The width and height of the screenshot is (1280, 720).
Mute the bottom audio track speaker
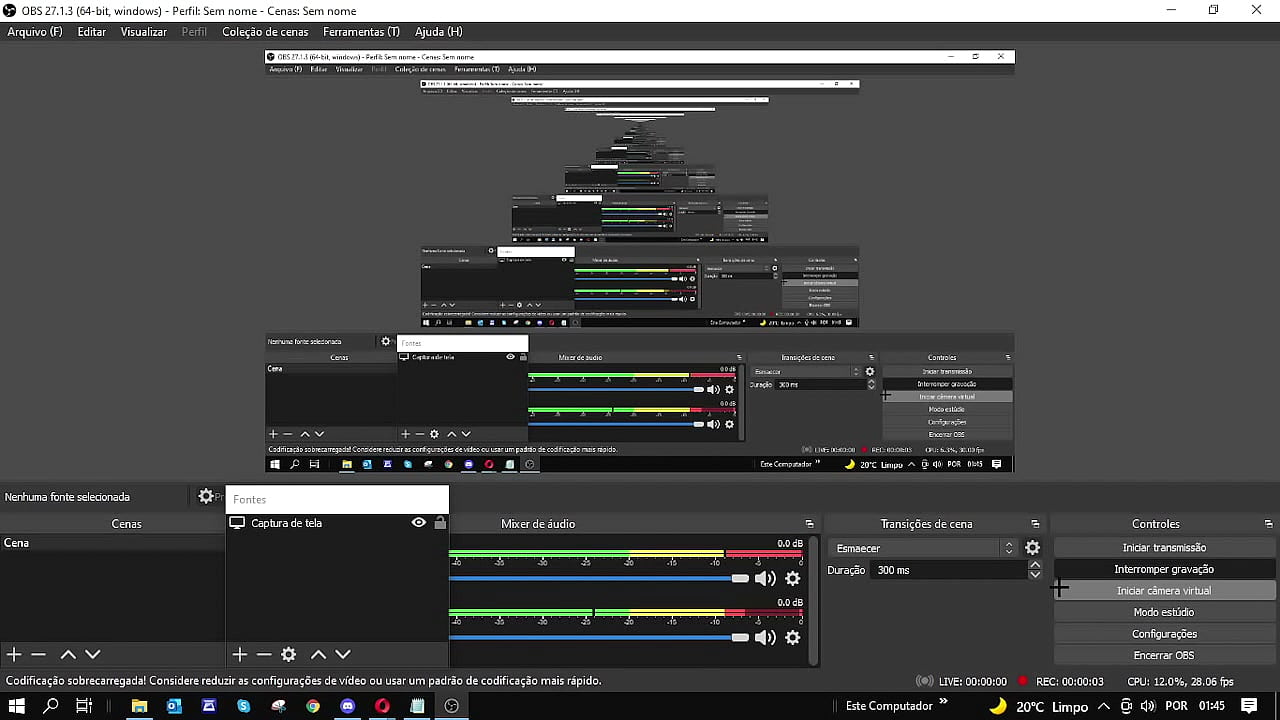pos(765,637)
